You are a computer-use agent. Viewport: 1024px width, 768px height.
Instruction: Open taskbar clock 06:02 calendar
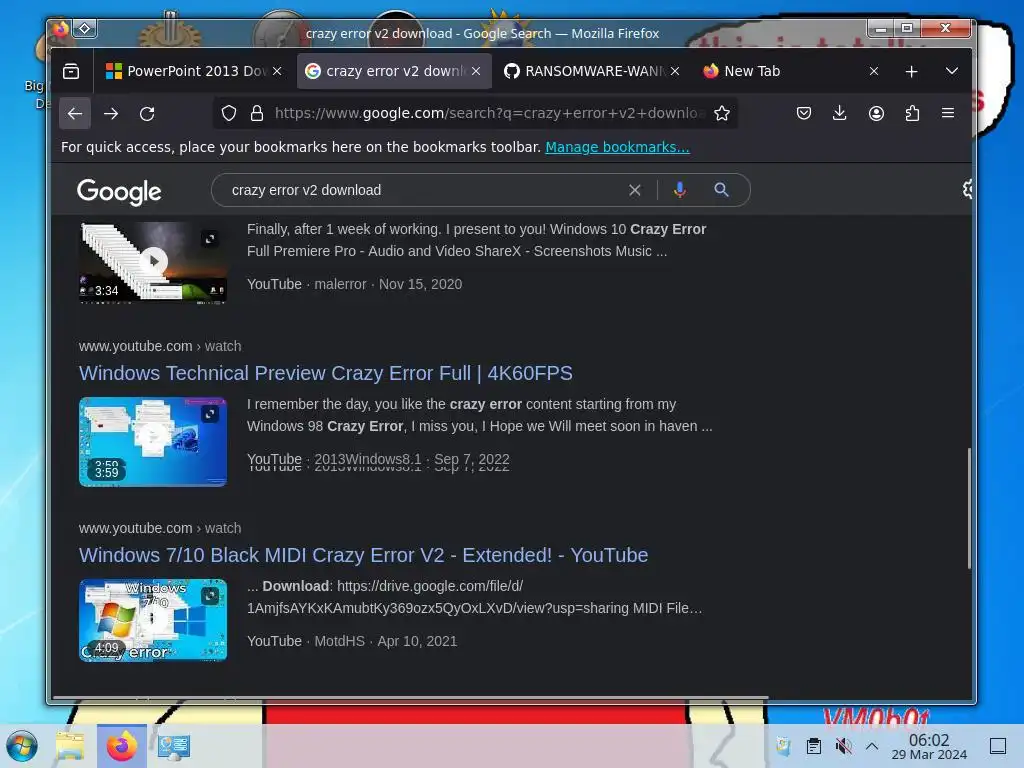[929, 746]
